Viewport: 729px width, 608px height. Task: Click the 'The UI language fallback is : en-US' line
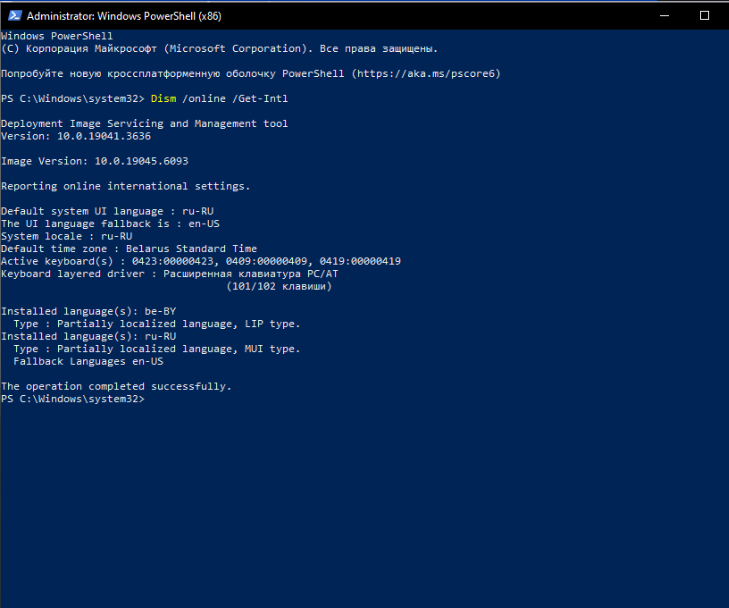110,224
